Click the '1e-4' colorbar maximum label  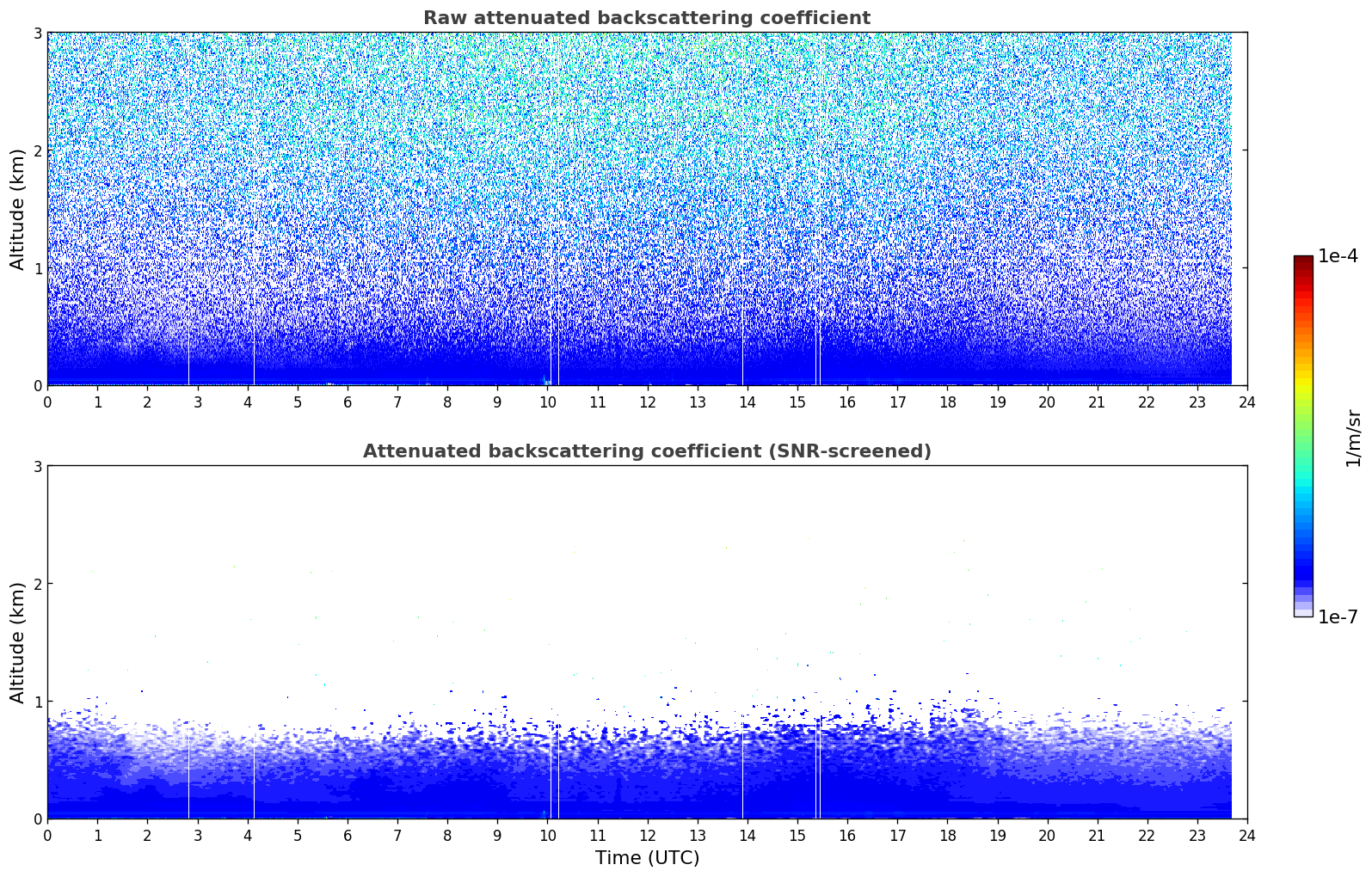pos(1337,256)
